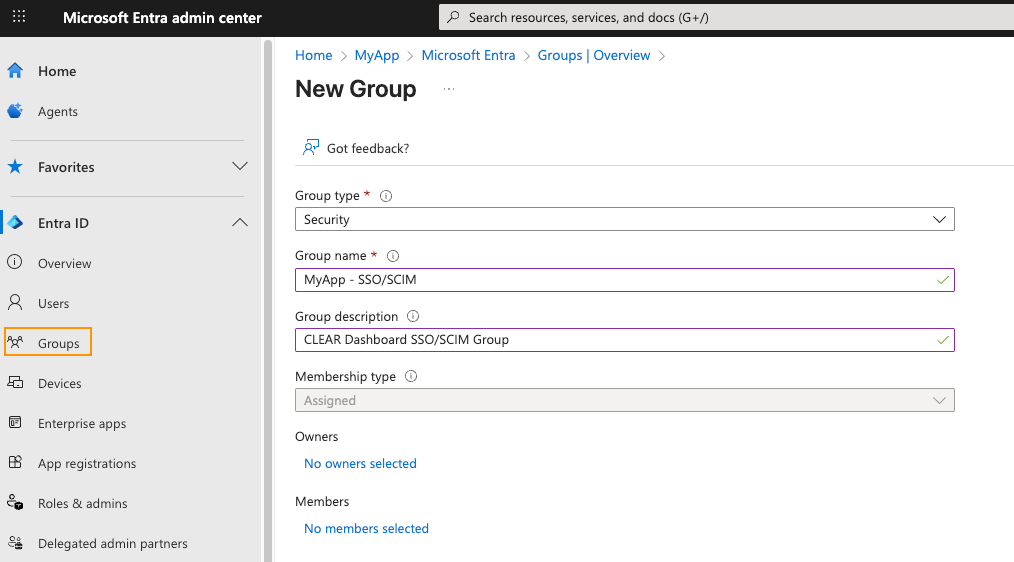Click the search magnifier icon

click(x=454, y=17)
